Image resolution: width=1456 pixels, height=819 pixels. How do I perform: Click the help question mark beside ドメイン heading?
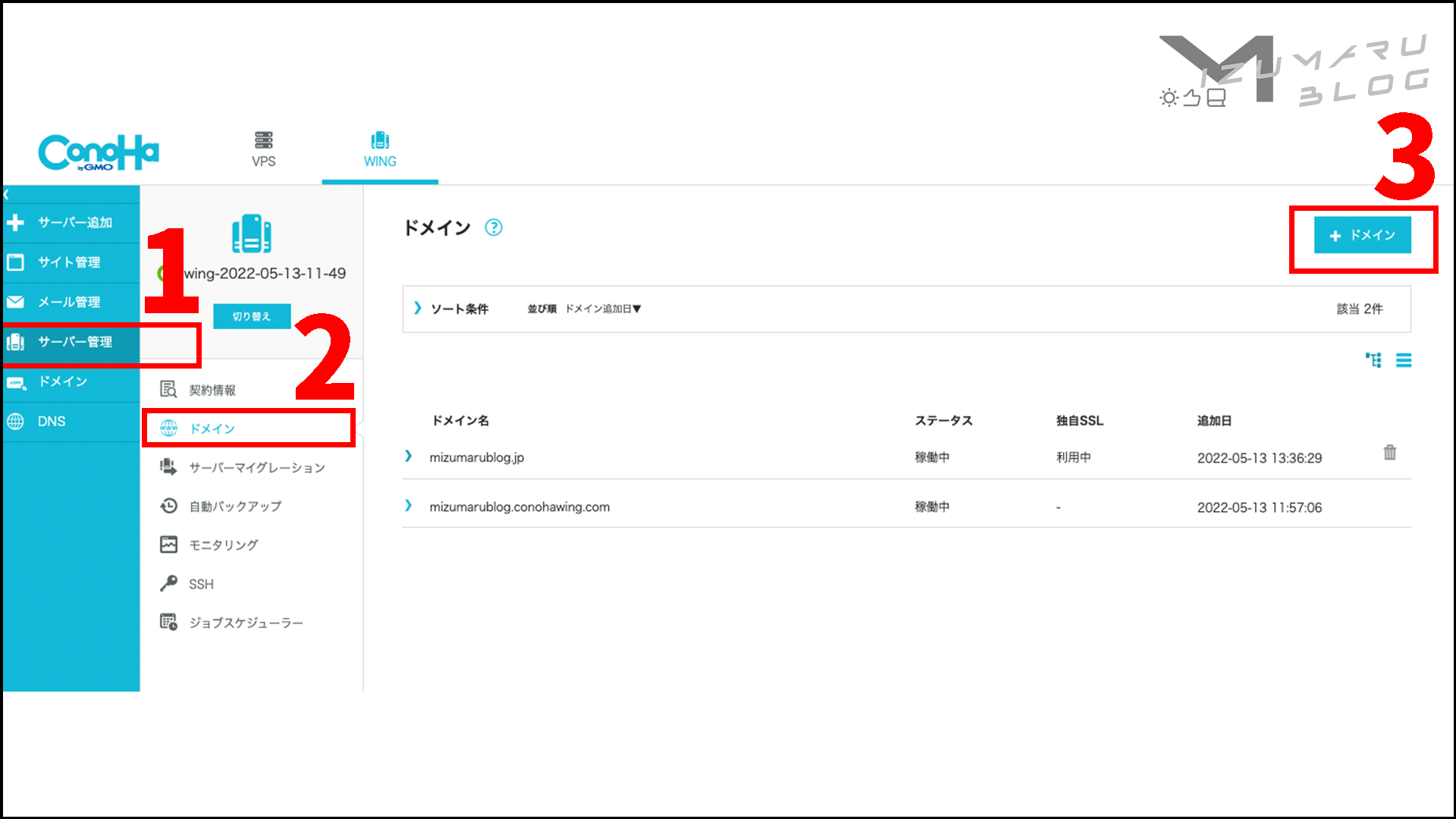click(494, 227)
